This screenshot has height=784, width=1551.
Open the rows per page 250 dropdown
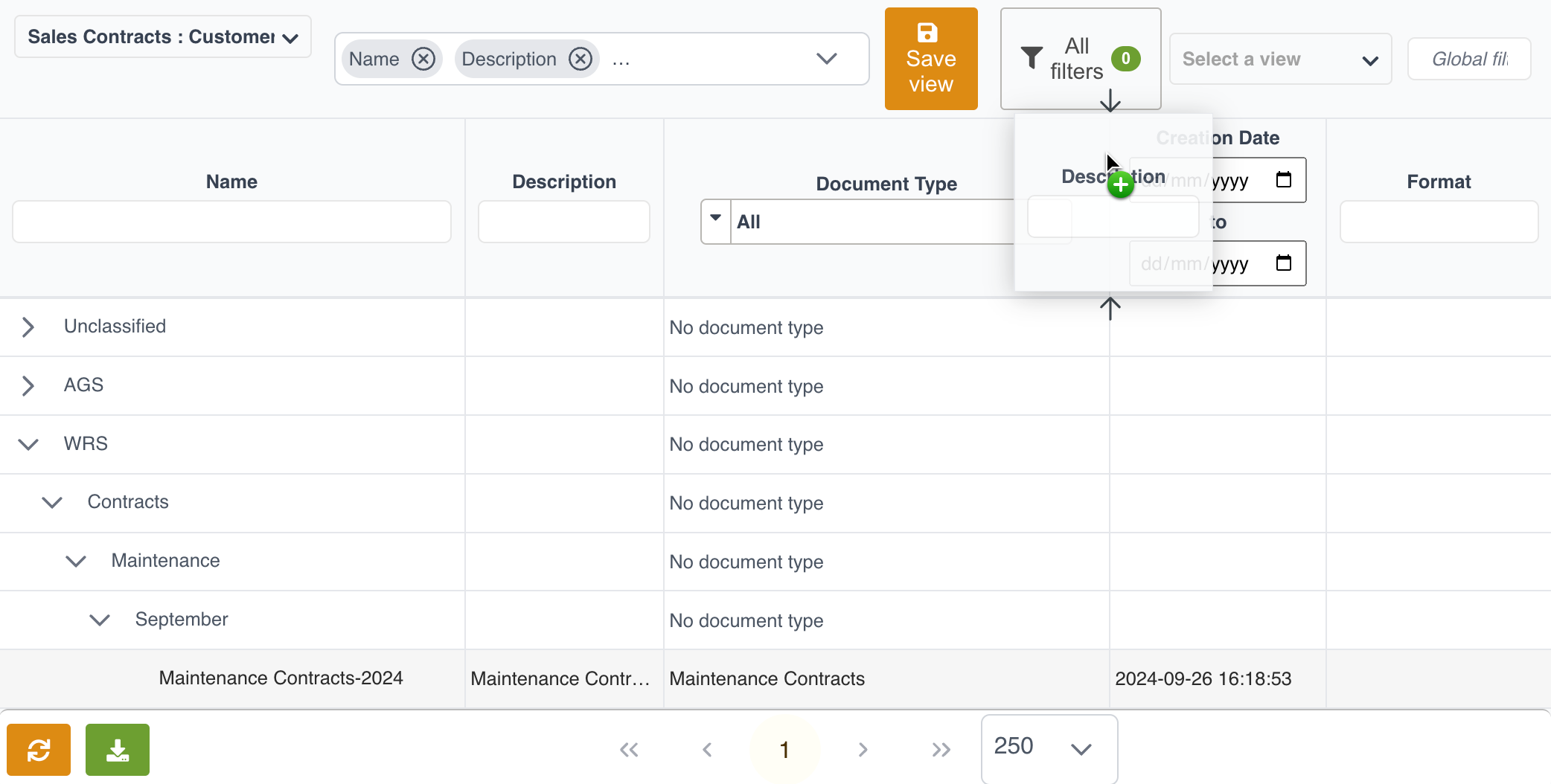1049,748
